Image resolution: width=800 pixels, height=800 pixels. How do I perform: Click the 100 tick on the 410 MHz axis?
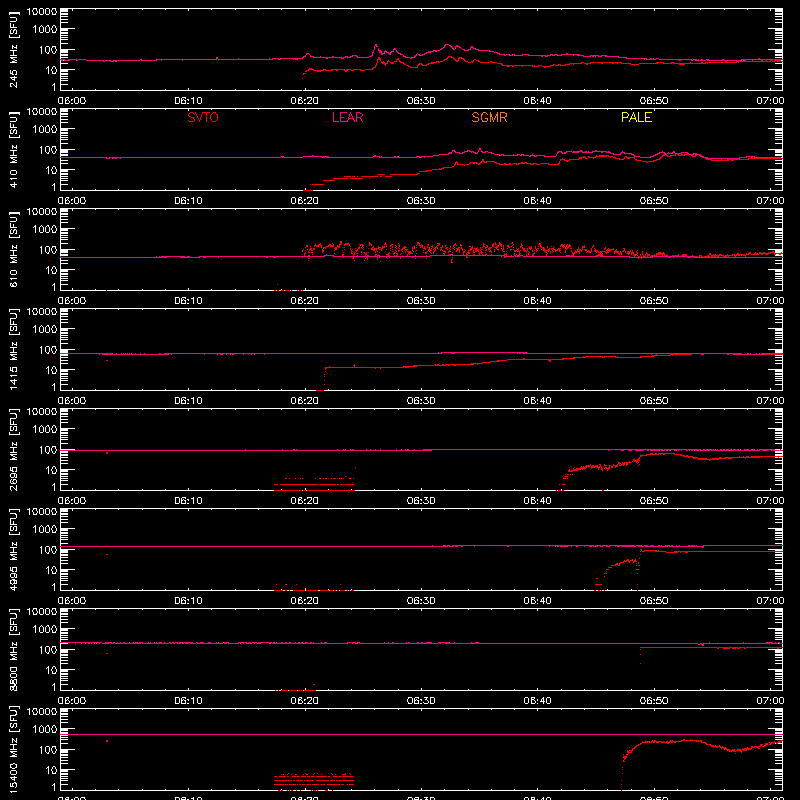click(49, 150)
